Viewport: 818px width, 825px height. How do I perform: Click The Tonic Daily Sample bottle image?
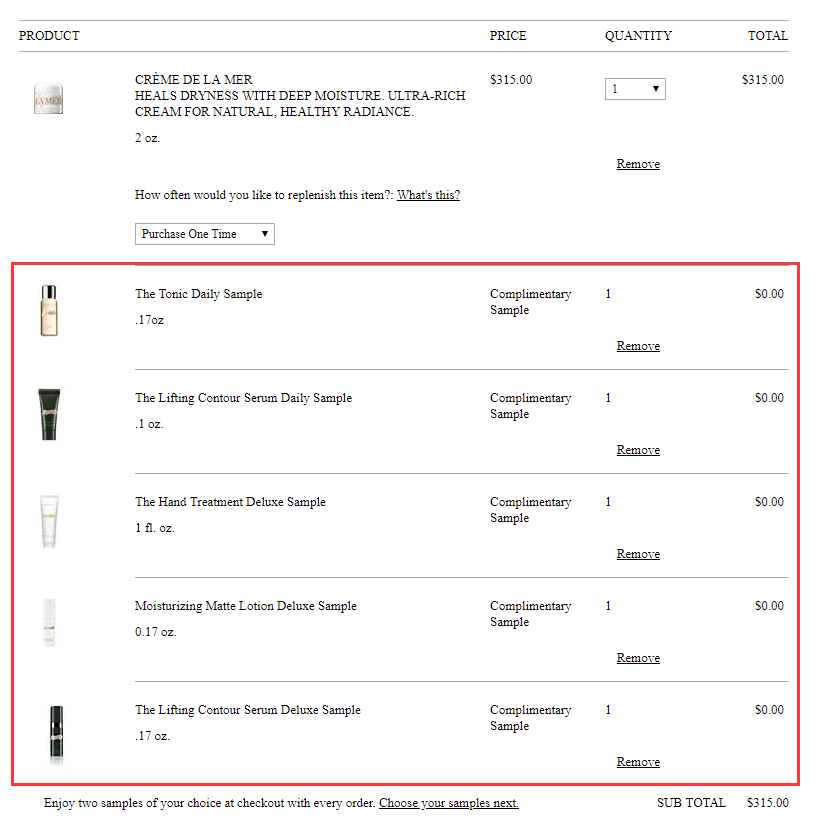click(x=49, y=310)
